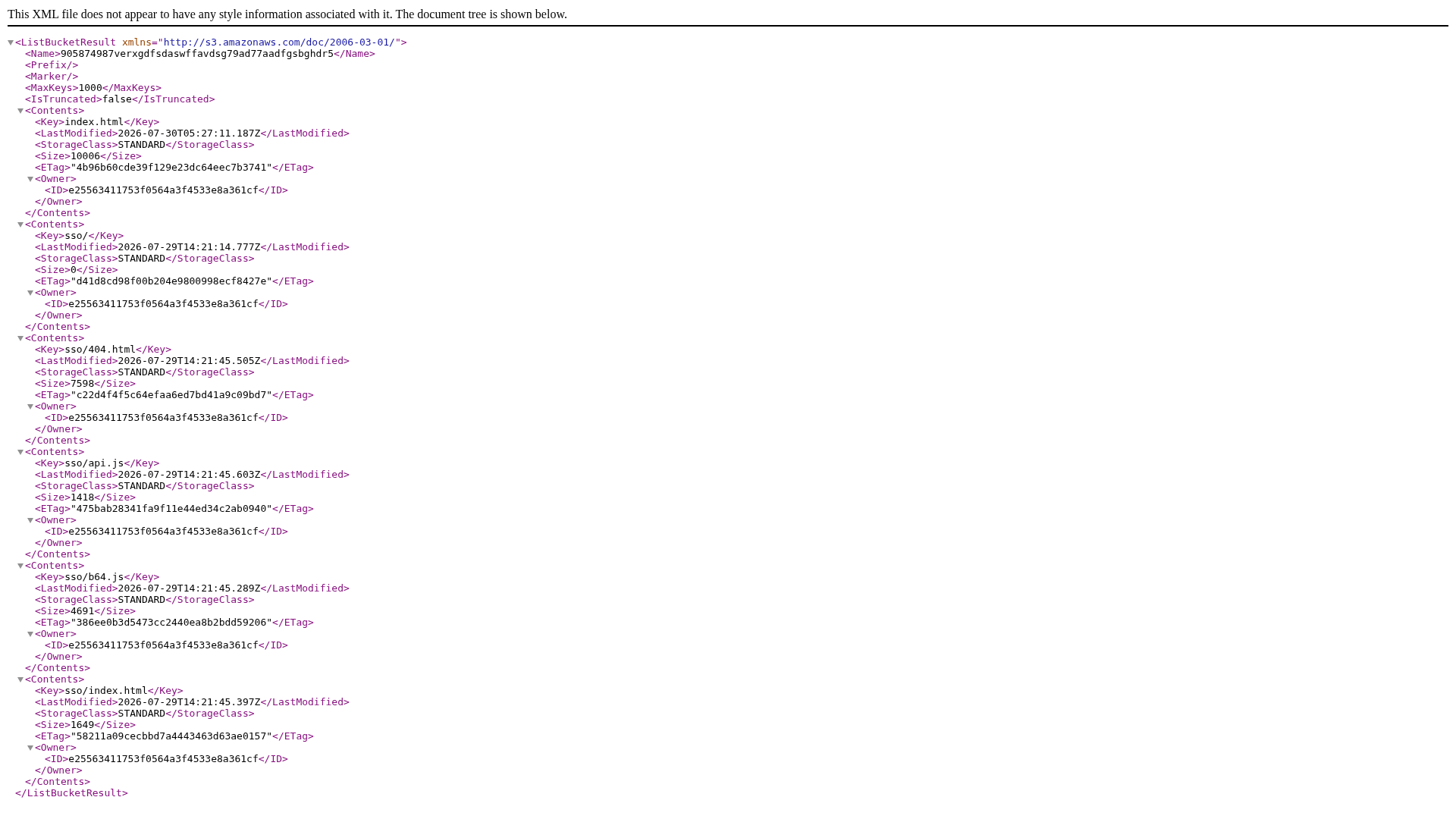
Task: Click Owner ID under index.html key
Action: [164, 190]
